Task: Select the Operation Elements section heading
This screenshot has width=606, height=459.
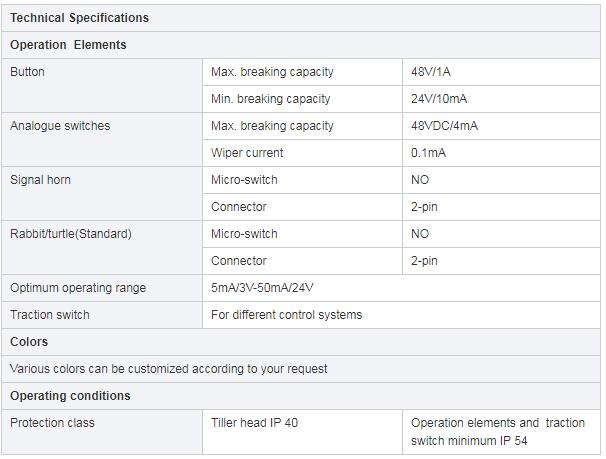Action: tap(68, 45)
